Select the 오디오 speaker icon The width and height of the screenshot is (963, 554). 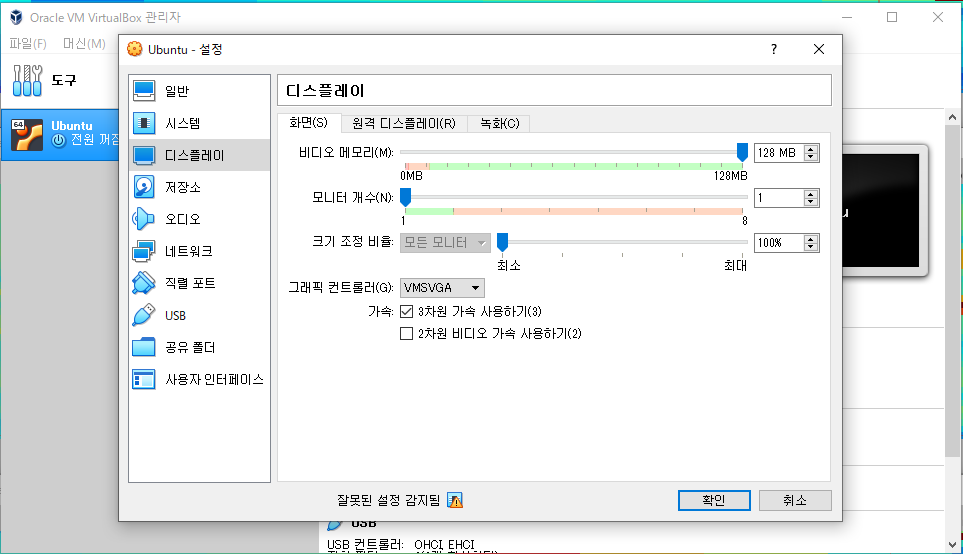tap(144, 219)
